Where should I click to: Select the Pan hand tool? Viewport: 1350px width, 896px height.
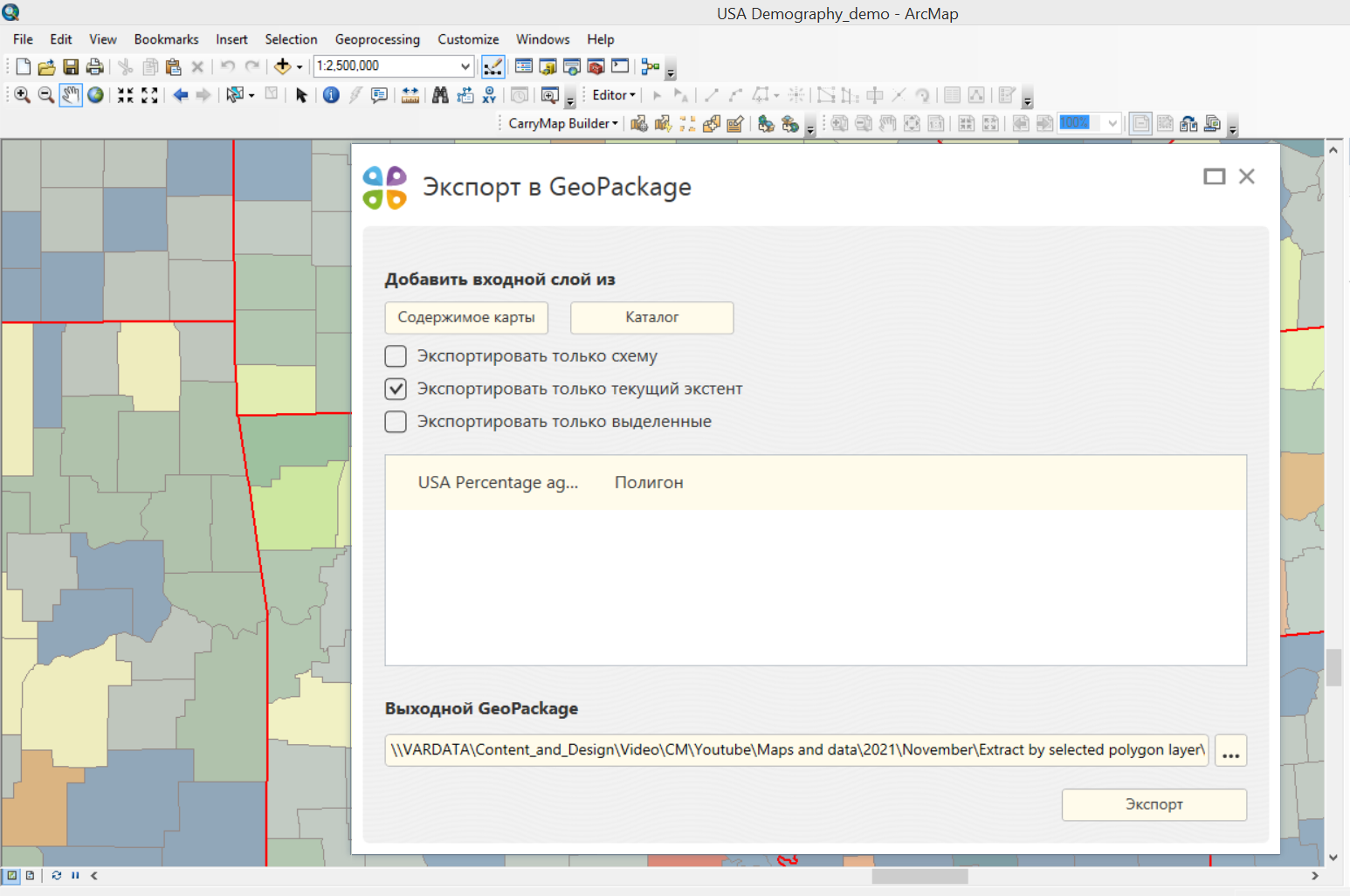click(71, 95)
